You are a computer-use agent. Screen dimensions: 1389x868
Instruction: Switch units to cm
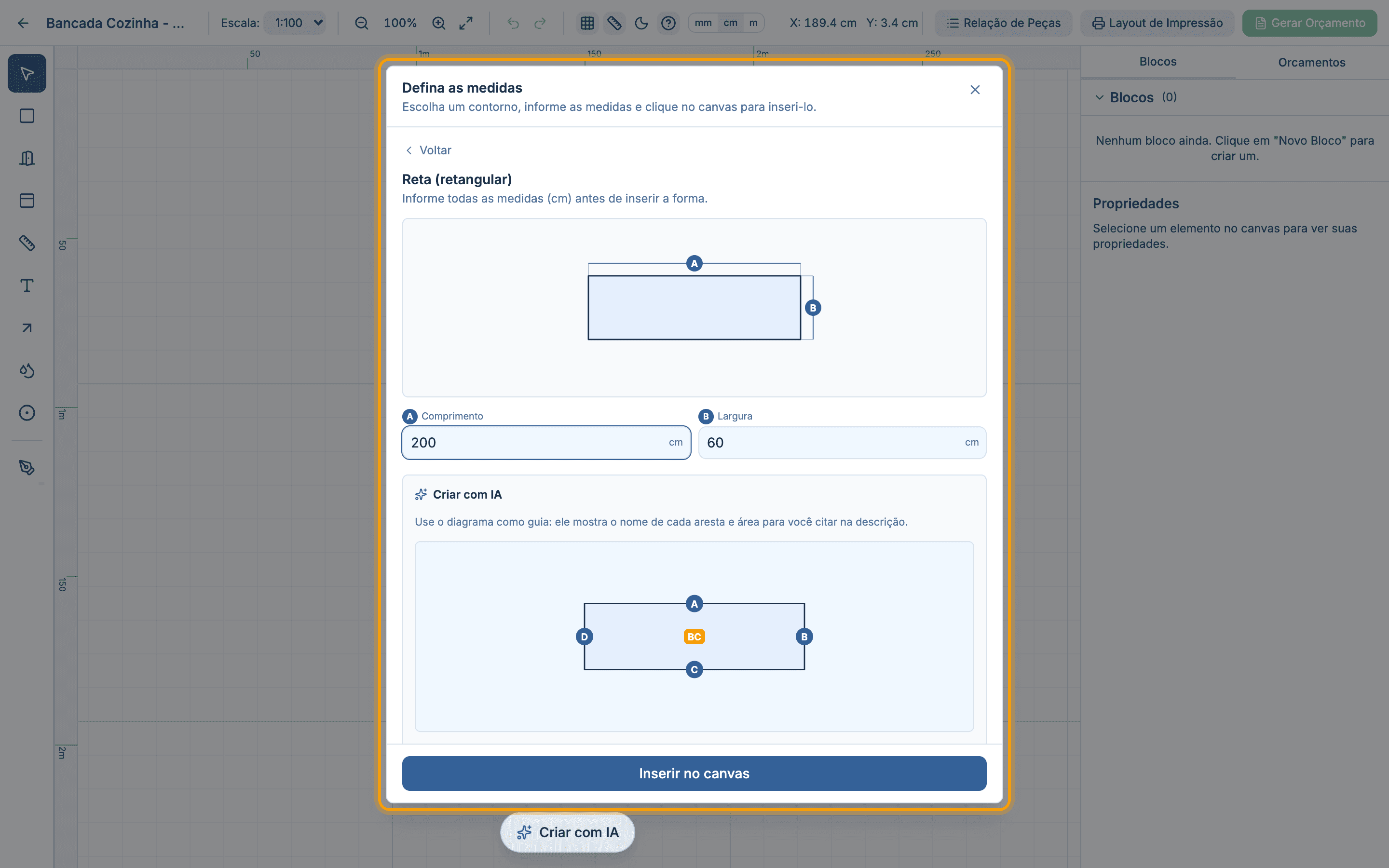pyautogui.click(x=730, y=23)
